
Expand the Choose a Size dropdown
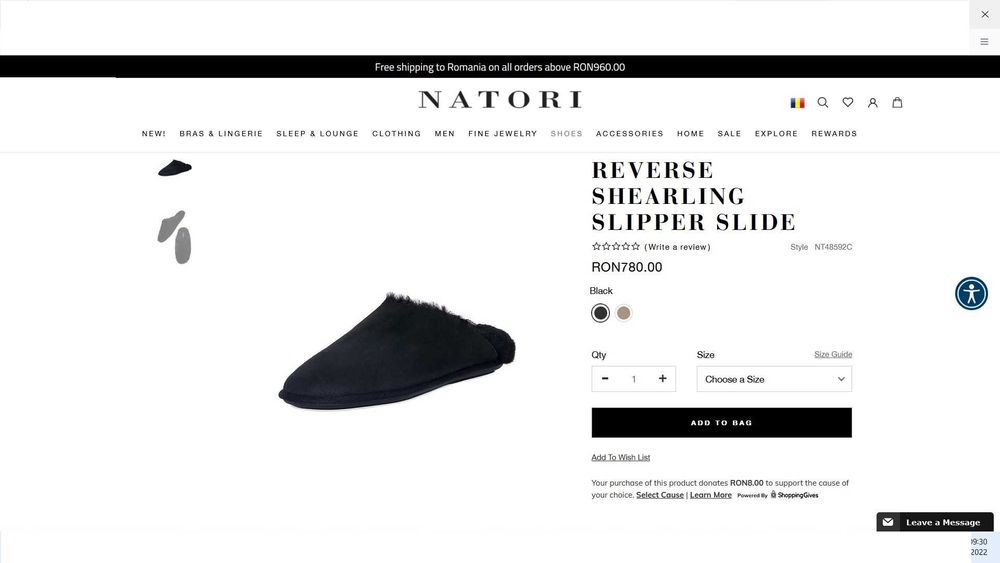pos(774,379)
